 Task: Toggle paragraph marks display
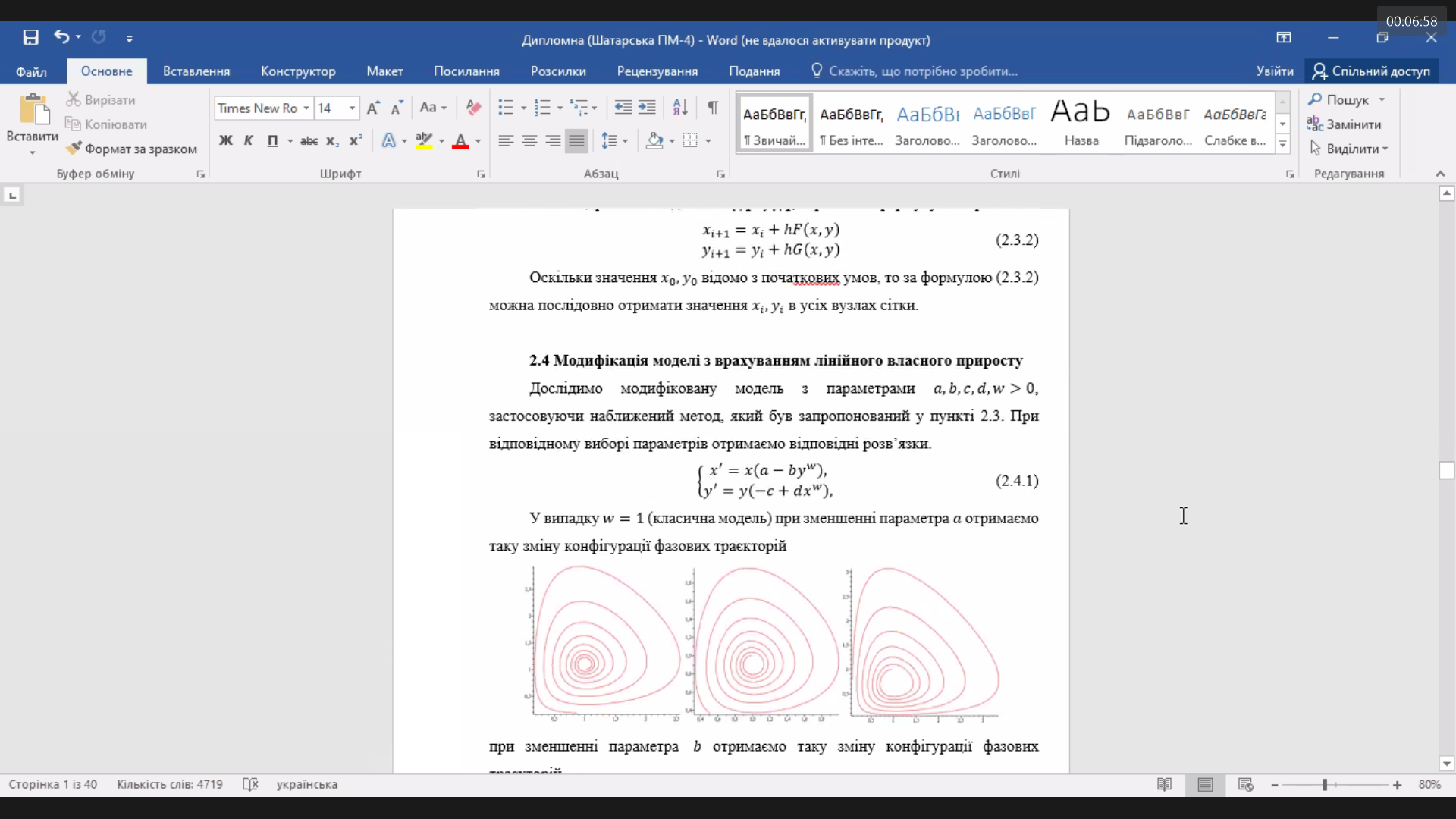pos(713,108)
